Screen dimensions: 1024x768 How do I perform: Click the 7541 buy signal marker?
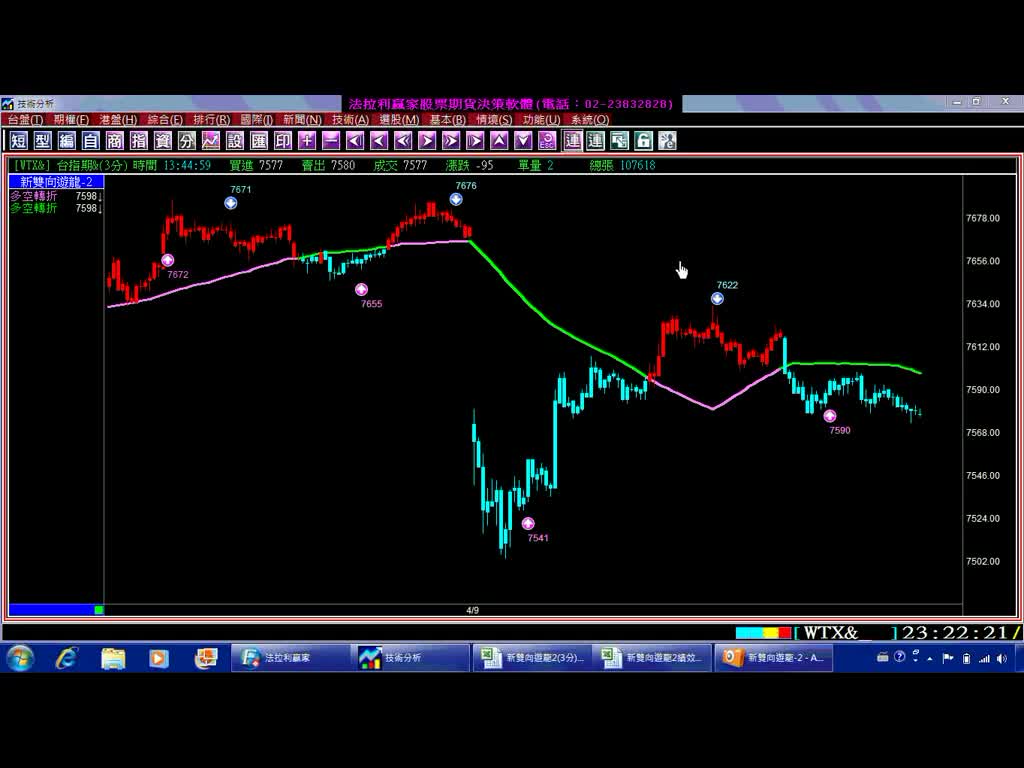point(528,523)
